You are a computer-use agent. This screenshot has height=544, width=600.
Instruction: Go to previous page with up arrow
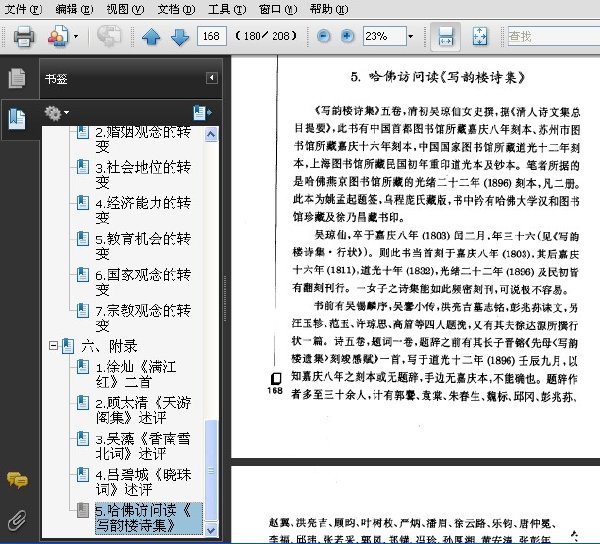coord(151,37)
